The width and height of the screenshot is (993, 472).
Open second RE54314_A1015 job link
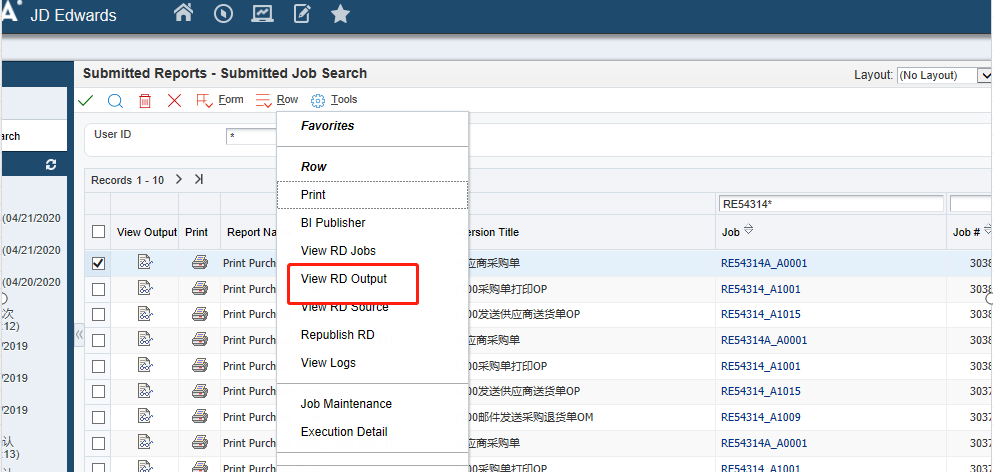pyautogui.click(x=761, y=392)
